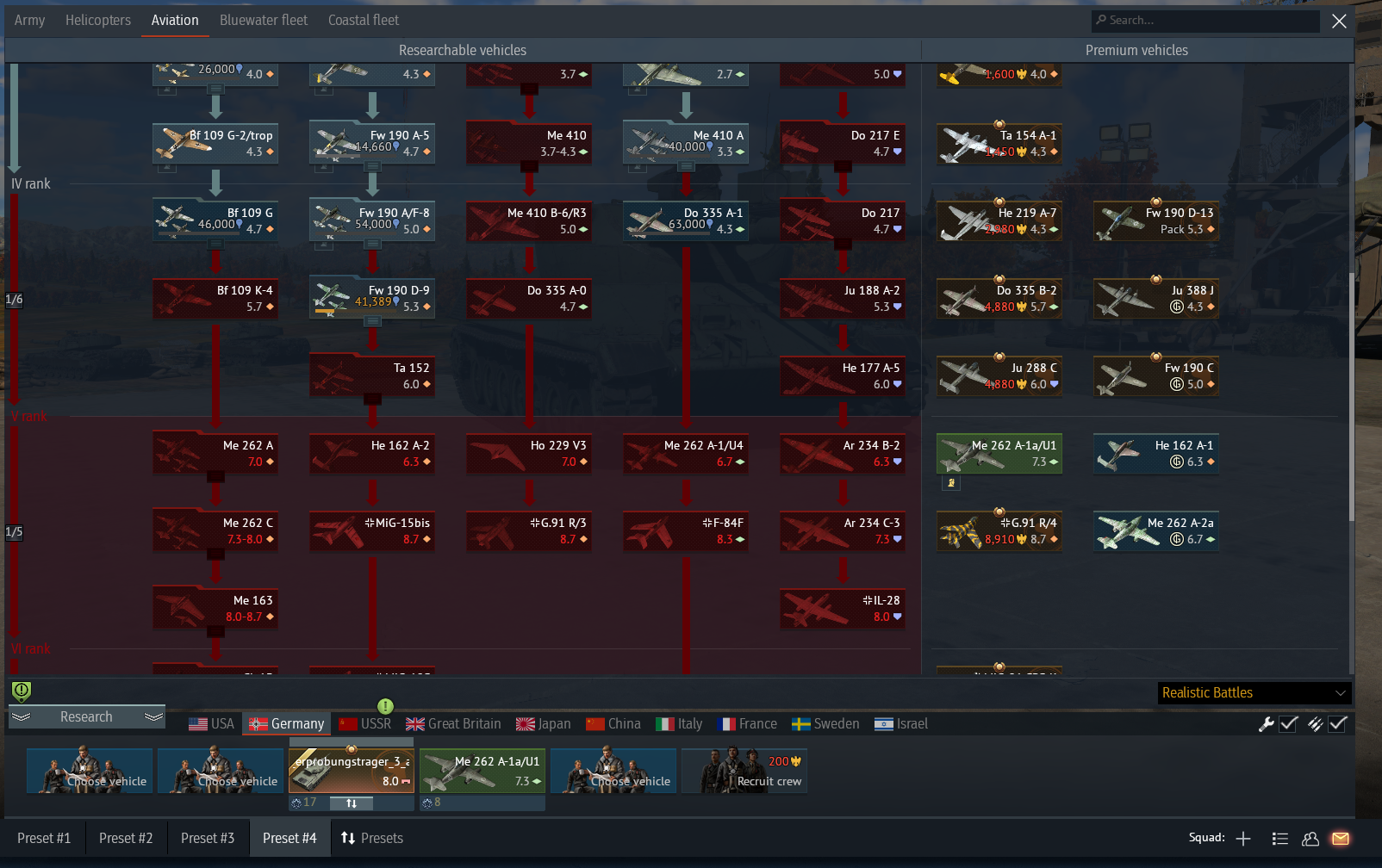Select the Me 410 A aircraft
This screenshot has height=868, width=1382.
[x=686, y=143]
